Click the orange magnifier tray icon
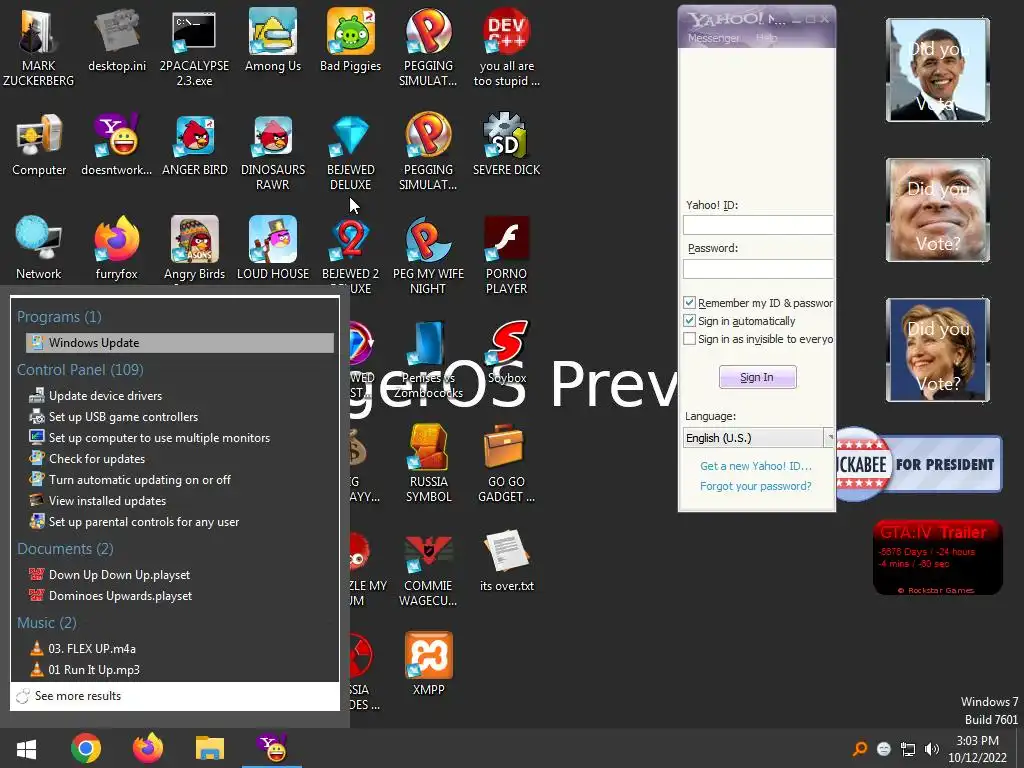This screenshot has width=1024, height=768. coord(860,749)
